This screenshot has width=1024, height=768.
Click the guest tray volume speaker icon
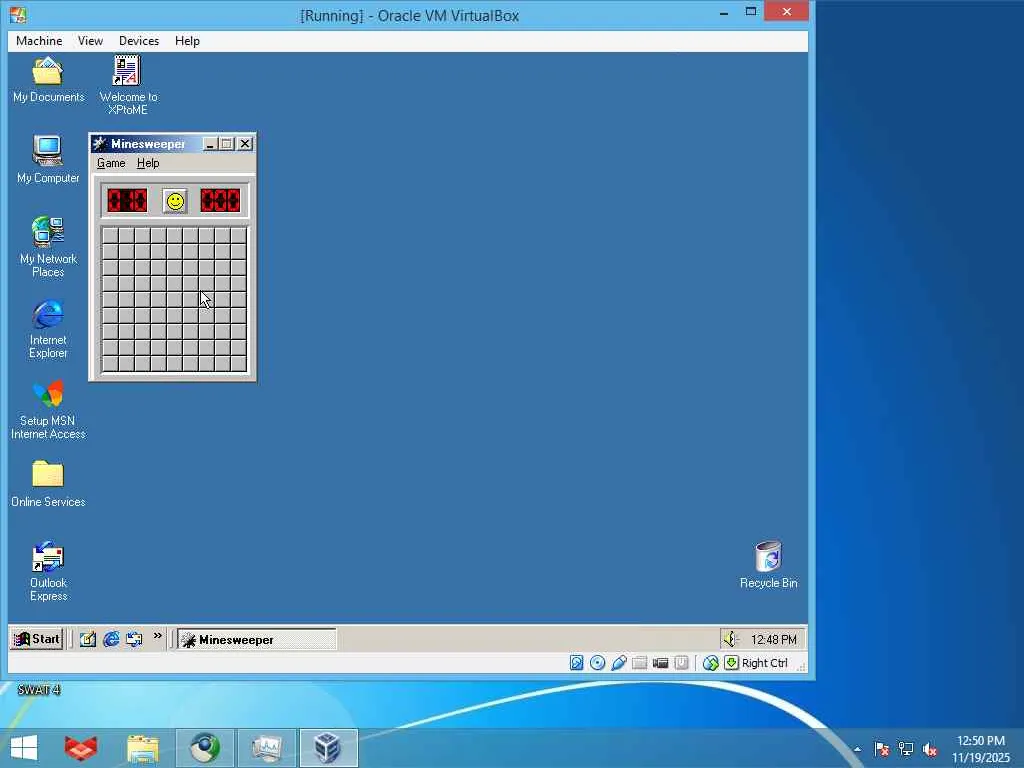[730, 639]
